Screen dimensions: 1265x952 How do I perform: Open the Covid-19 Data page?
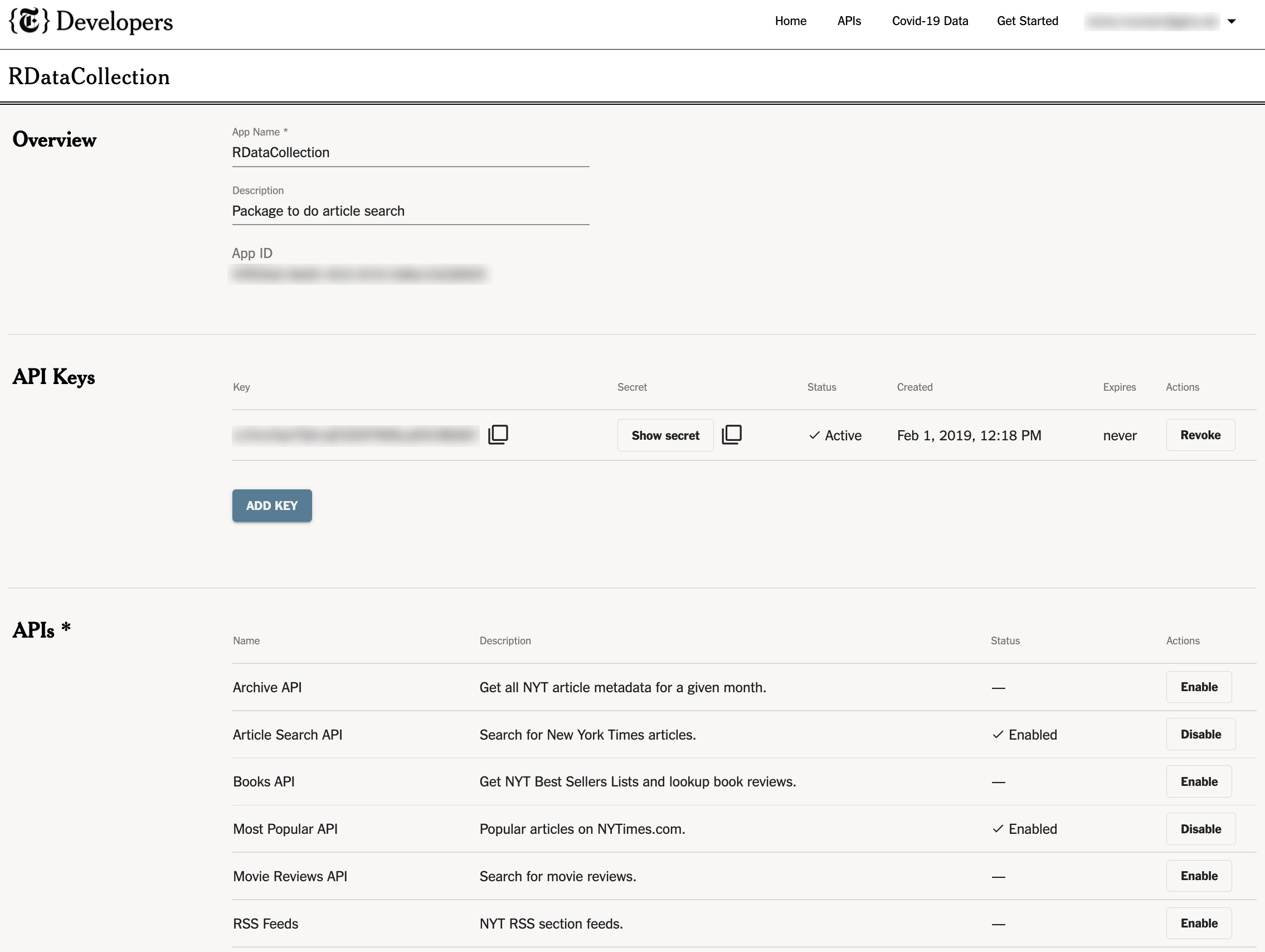[930, 21]
